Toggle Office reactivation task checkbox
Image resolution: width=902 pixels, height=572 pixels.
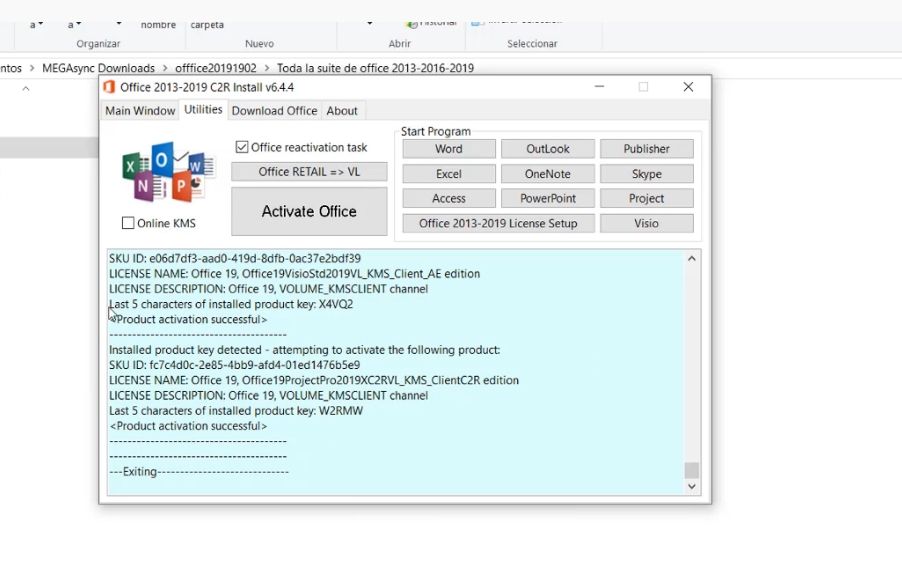click(242, 147)
